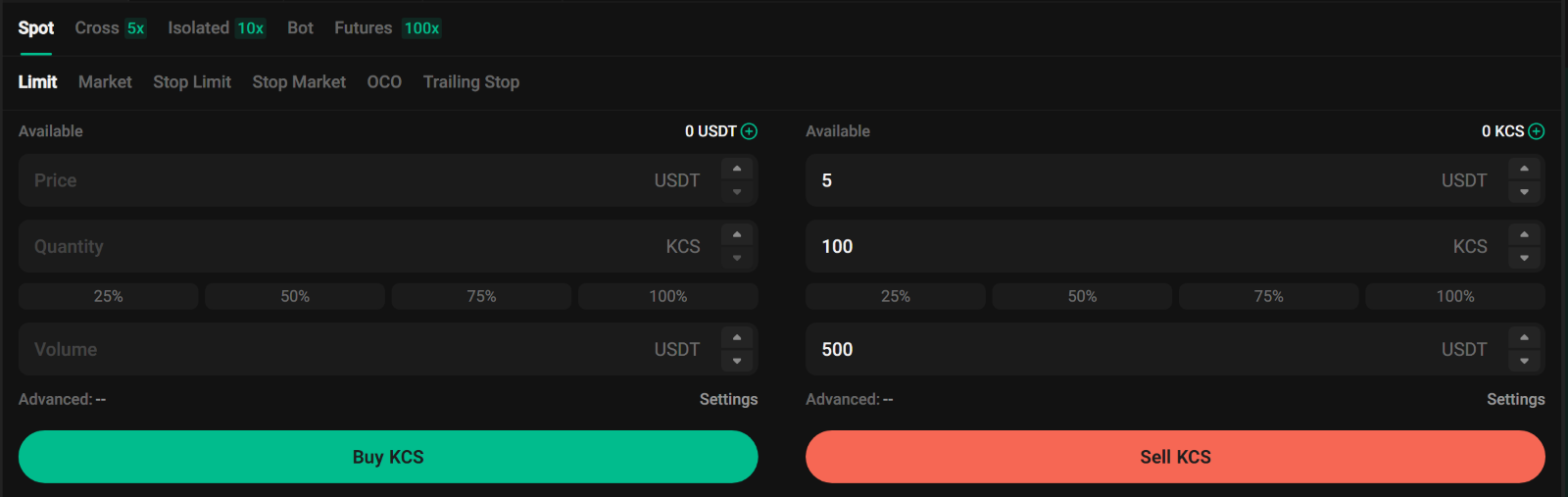This screenshot has height=497, width=1568.
Task: Set sell amount to 25%
Action: pyautogui.click(x=896, y=296)
